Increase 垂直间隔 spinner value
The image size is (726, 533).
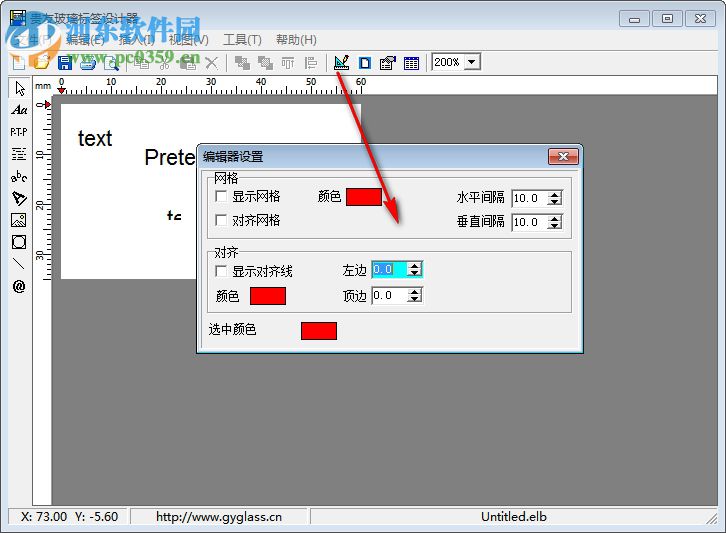pos(554,219)
